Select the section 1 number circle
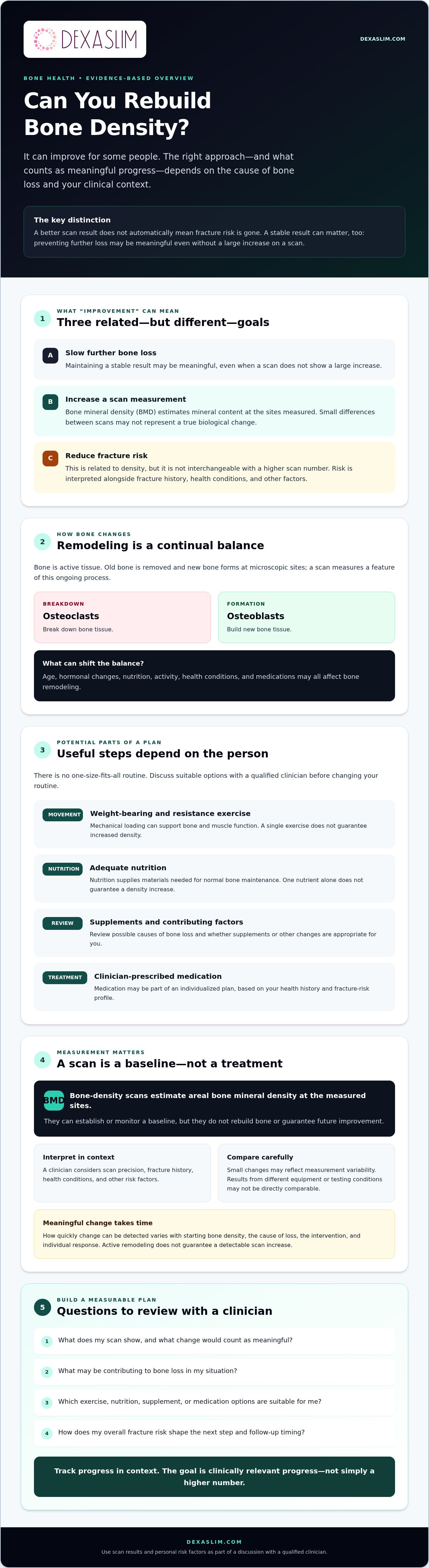Image resolution: width=429 pixels, height=1568 pixels. click(42, 318)
